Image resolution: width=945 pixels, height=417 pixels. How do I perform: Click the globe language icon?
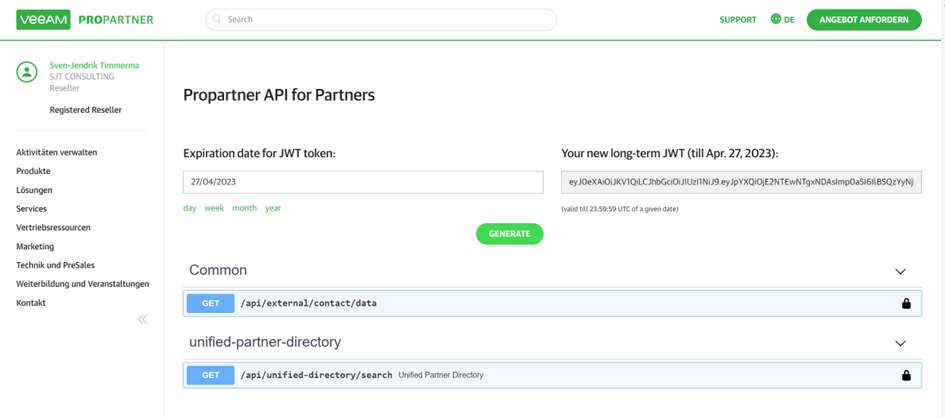coord(776,19)
